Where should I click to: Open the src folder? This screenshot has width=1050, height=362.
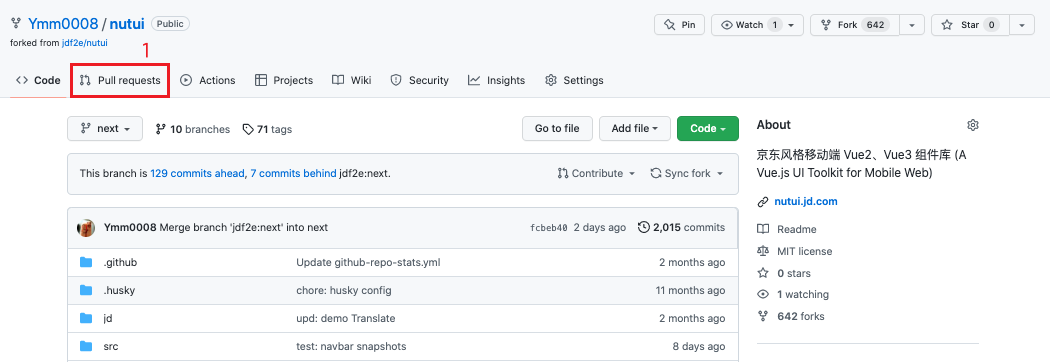[x=110, y=347]
